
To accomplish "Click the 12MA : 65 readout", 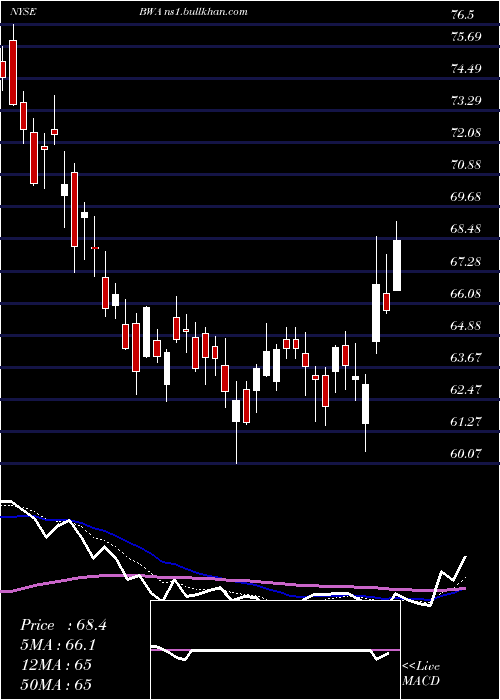I will coord(56,664).
